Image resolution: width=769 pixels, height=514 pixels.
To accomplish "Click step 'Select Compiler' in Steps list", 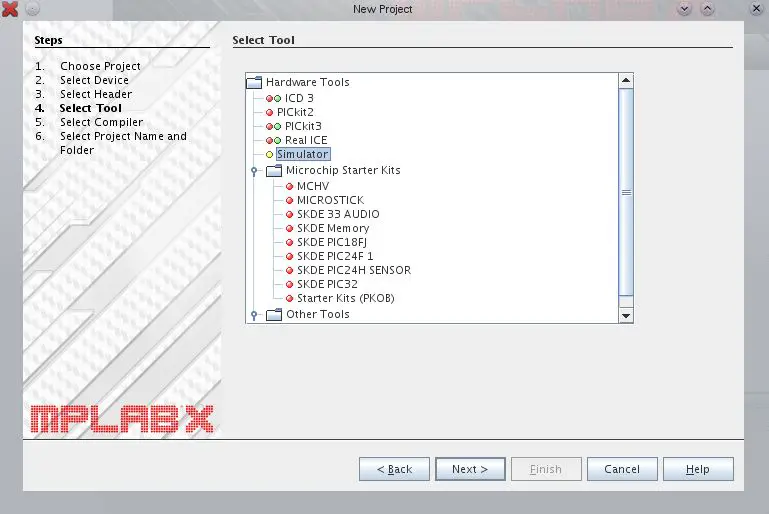I will [102, 122].
